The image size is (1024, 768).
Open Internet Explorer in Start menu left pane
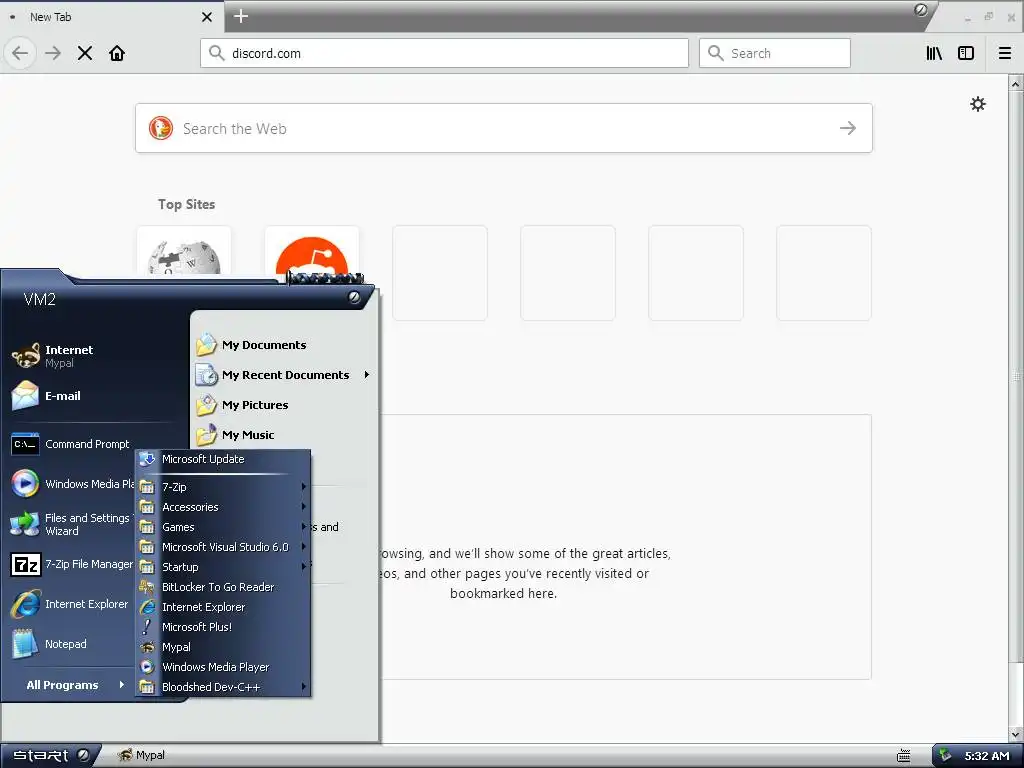(x=72, y=604)
